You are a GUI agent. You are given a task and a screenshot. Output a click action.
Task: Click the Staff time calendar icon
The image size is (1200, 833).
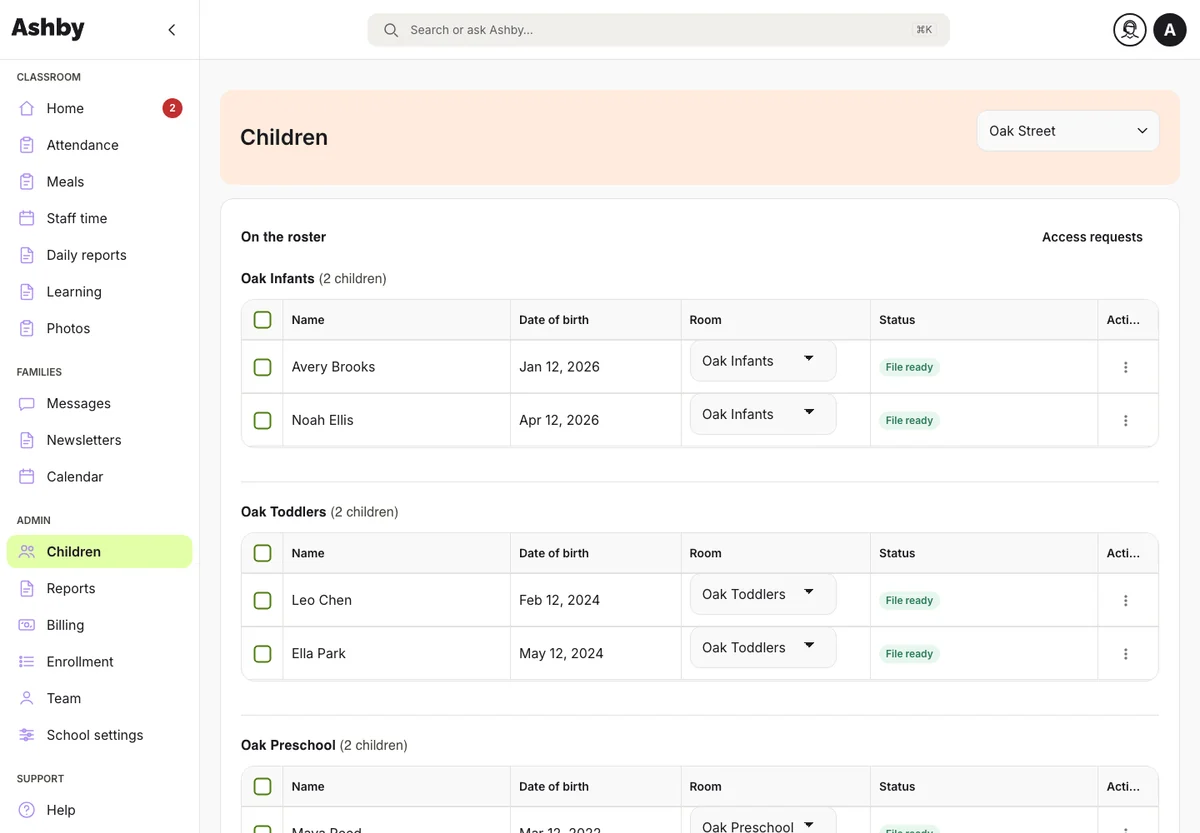27,218
